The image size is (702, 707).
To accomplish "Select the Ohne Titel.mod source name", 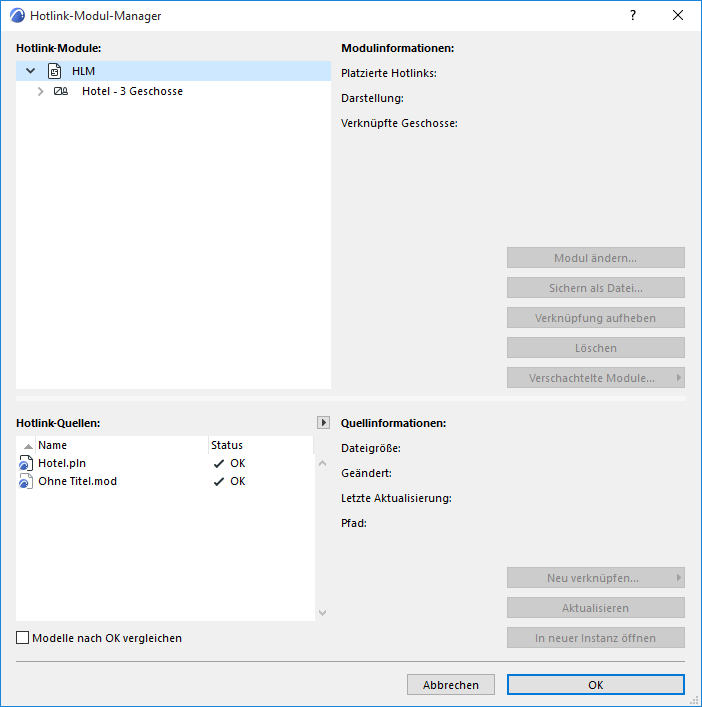I will [77, 482].
